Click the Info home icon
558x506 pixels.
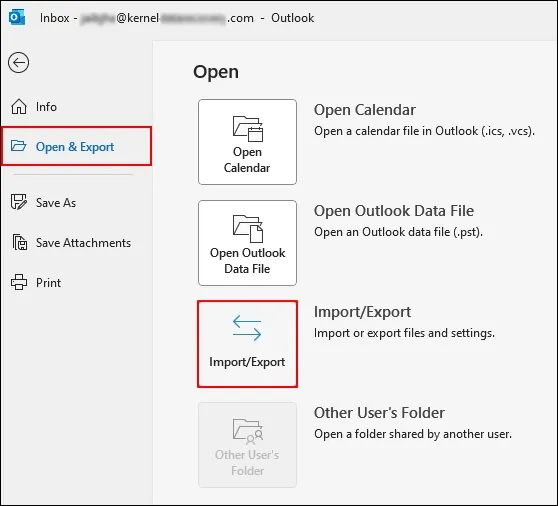tap(19, 106)
